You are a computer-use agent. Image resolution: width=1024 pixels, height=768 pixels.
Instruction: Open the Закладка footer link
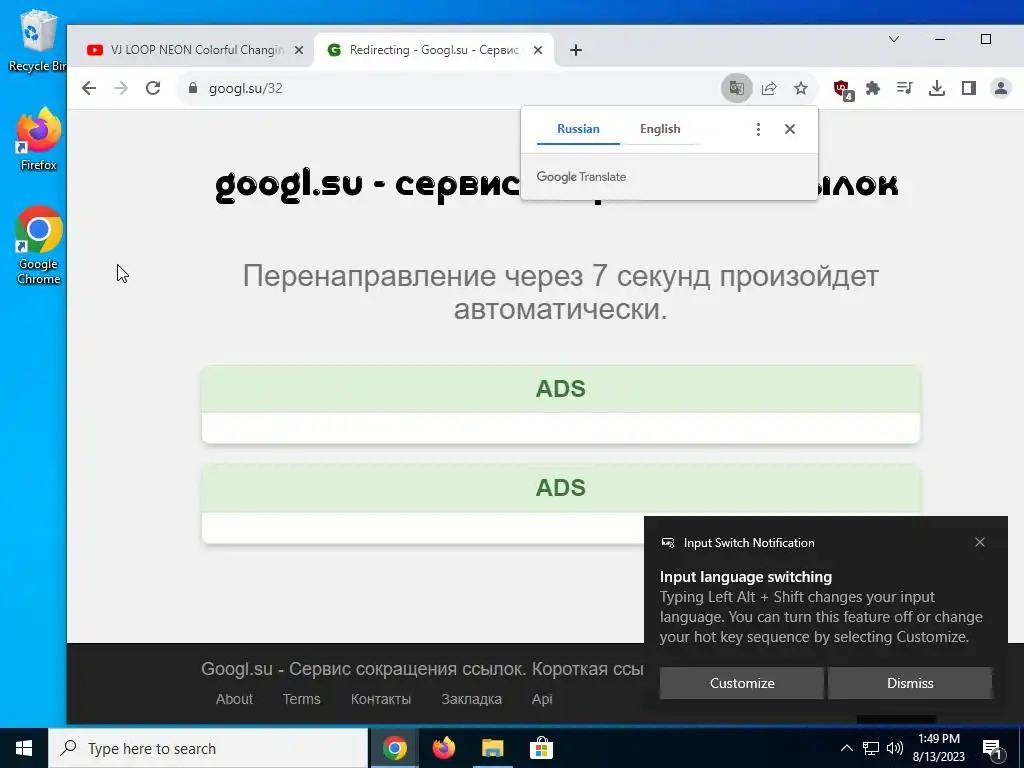472,699
